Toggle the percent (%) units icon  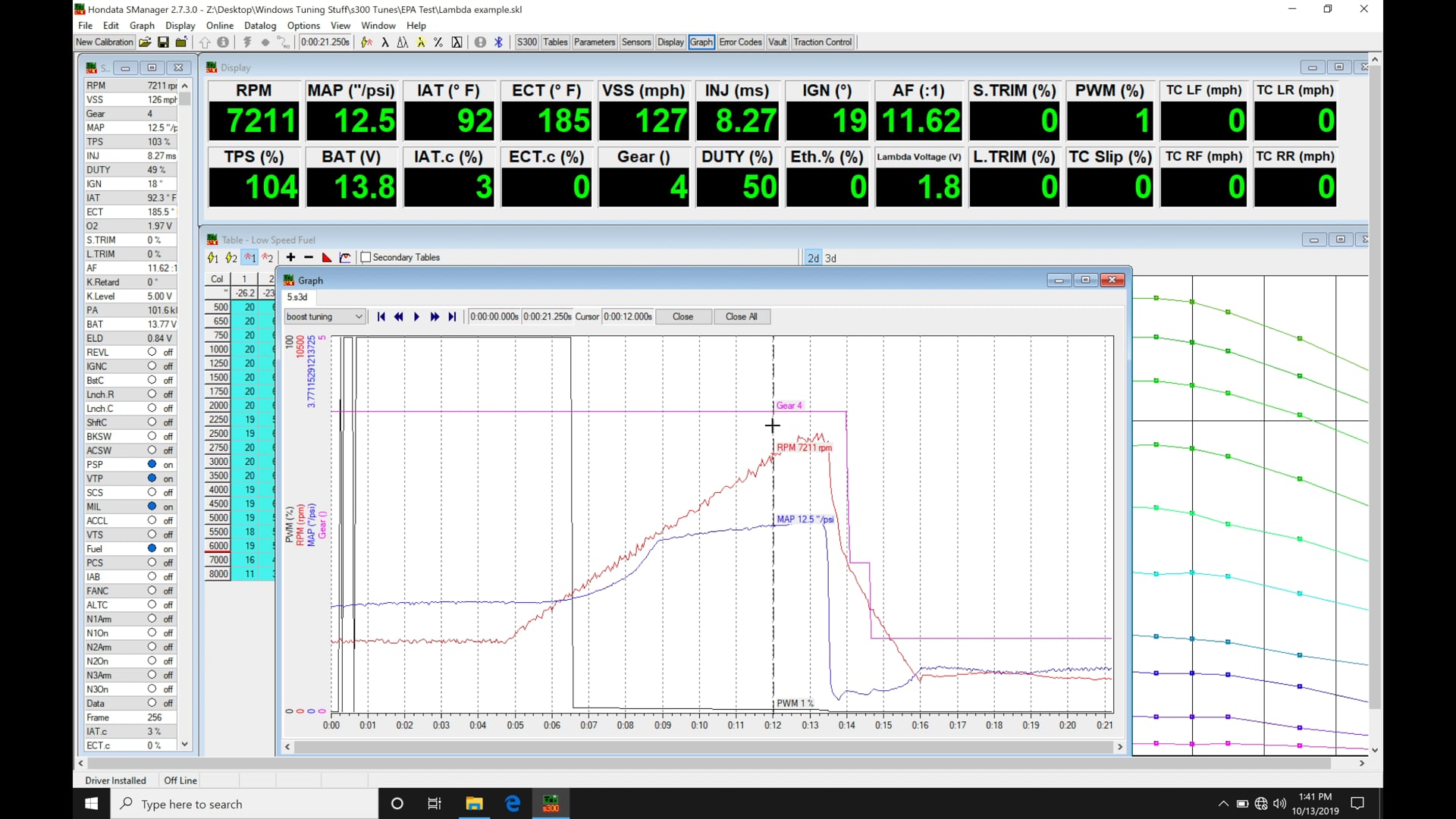tap(438, 42)
